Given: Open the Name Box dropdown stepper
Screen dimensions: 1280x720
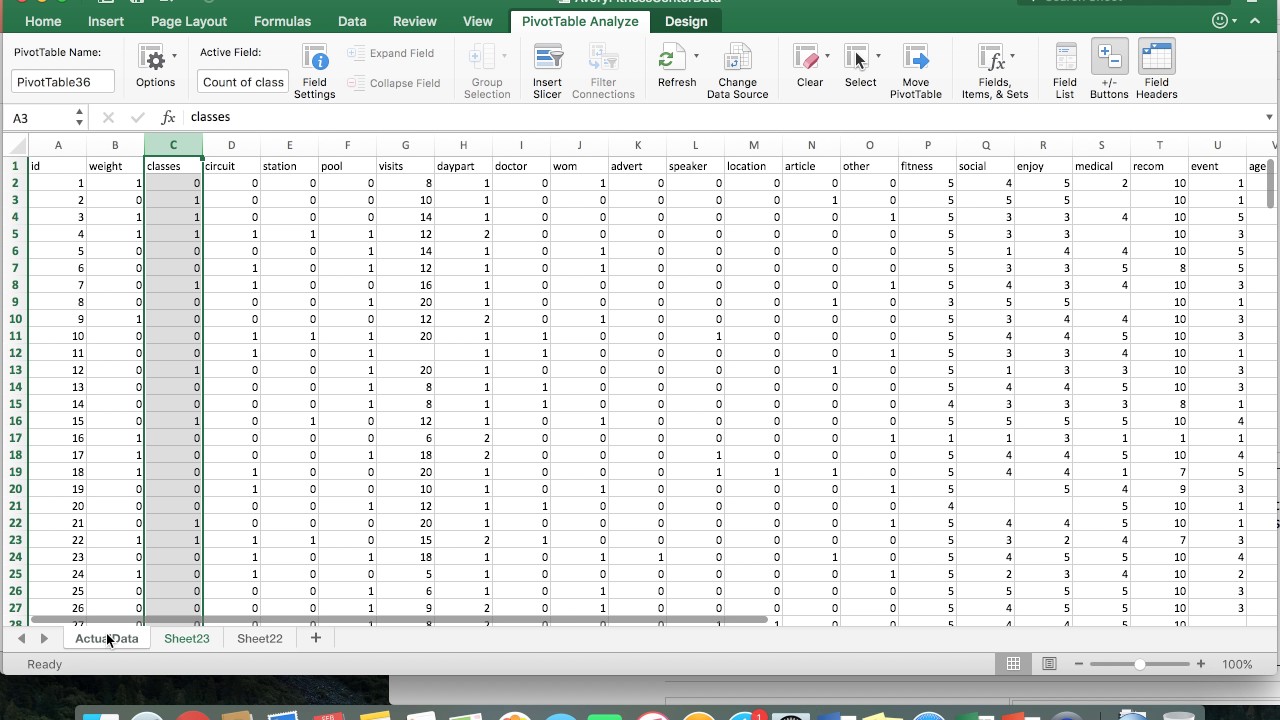Looking at the screenshot, I should [79, 117].
